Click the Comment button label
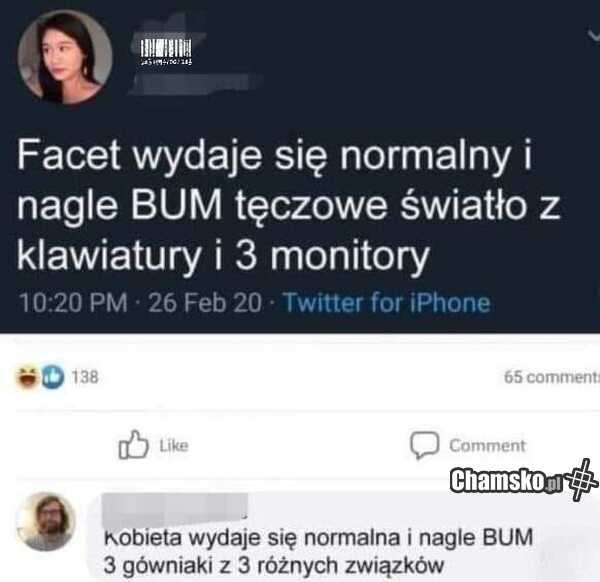The height and width of the screenshot is (582, 600). coord(488,446)
